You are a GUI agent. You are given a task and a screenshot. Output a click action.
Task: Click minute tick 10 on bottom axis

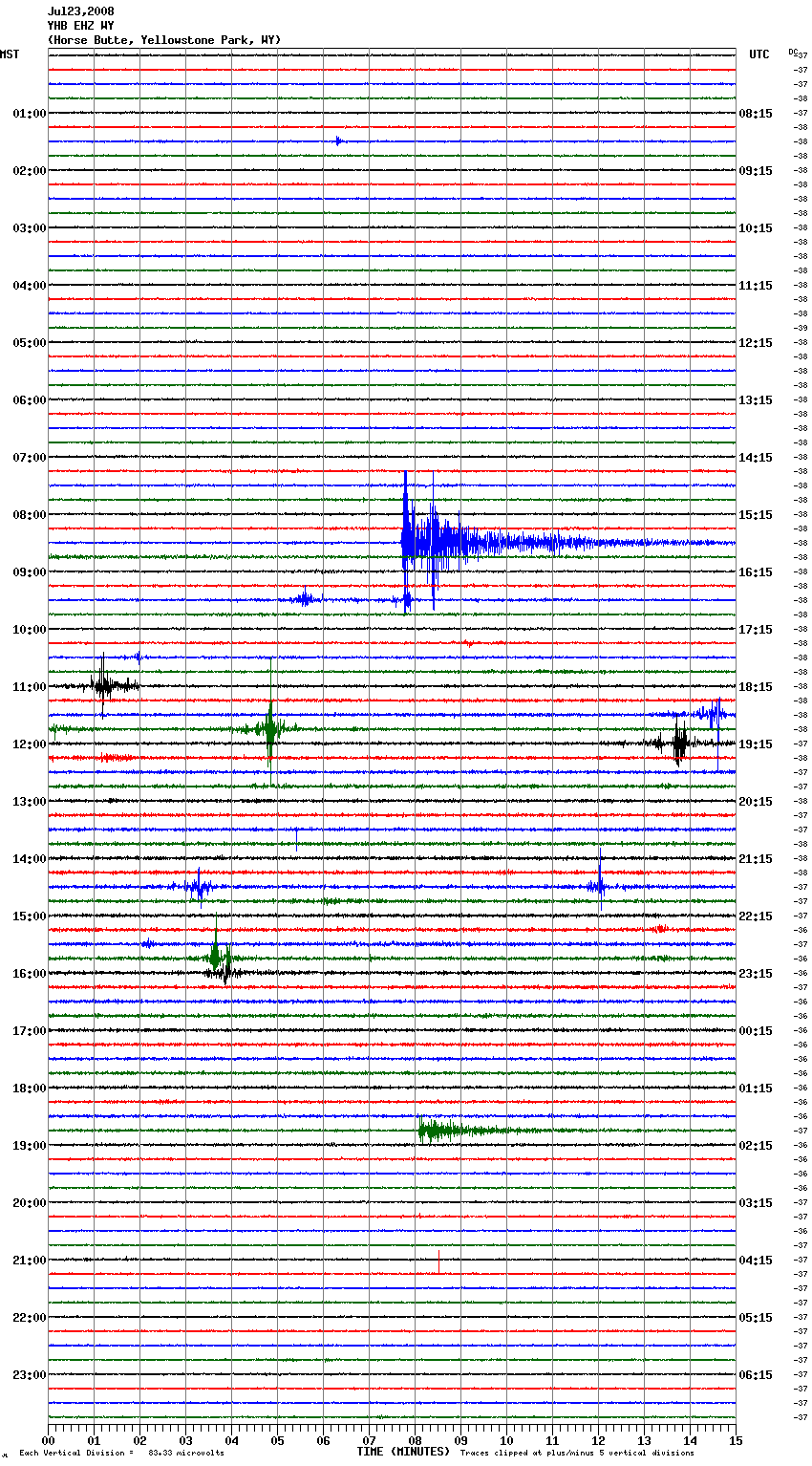point(507,1441)
